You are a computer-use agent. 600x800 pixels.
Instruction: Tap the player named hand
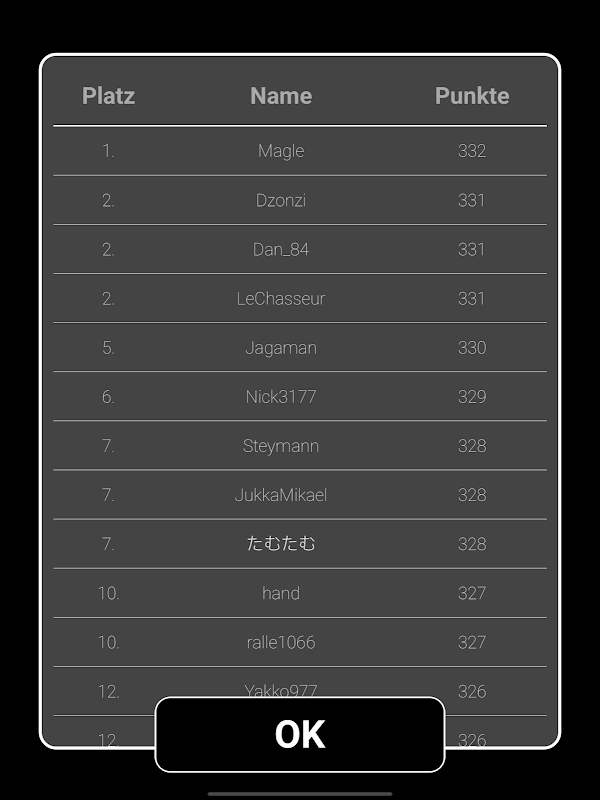[281, 592]
